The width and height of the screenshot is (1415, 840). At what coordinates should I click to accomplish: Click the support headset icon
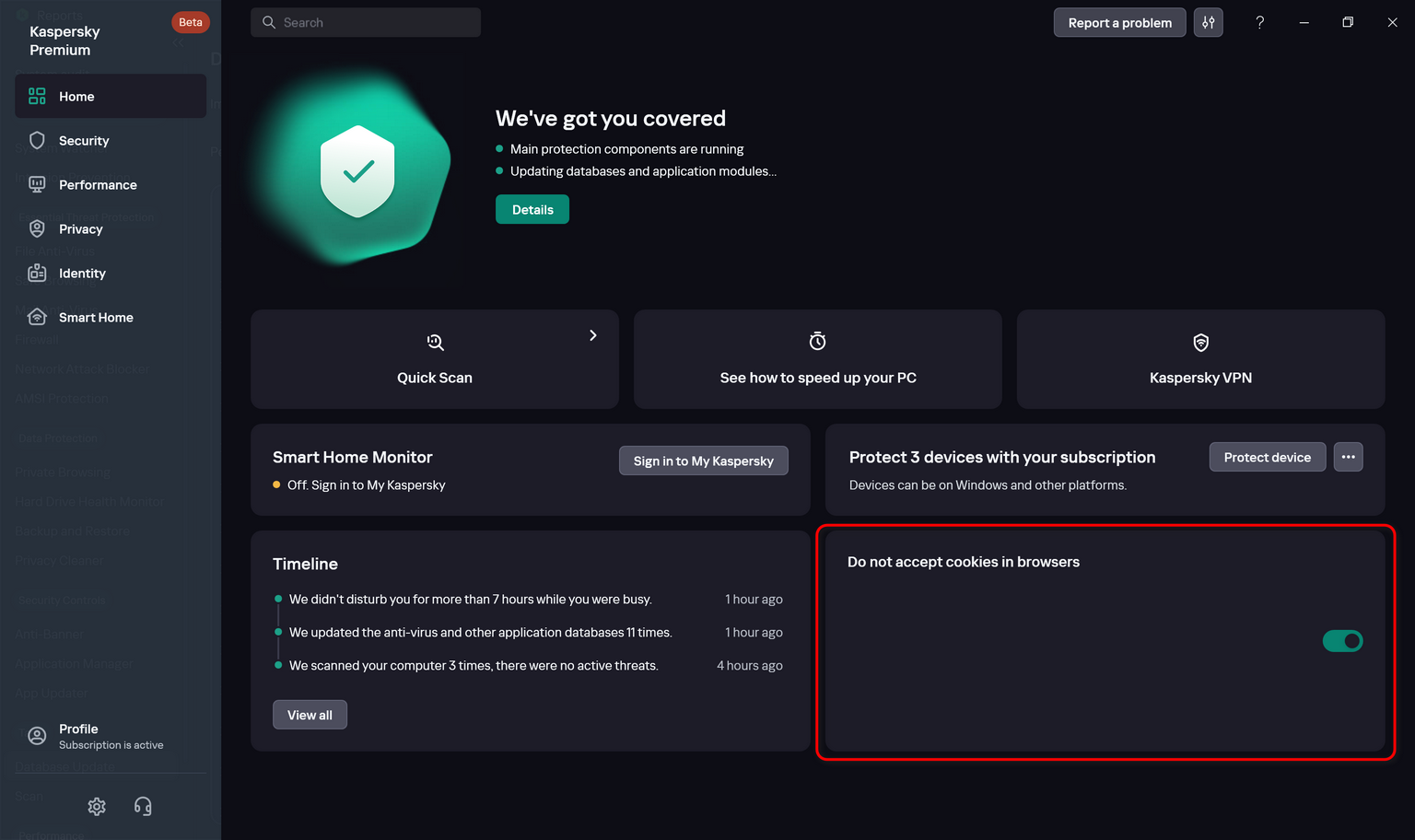tap(143, 807)
